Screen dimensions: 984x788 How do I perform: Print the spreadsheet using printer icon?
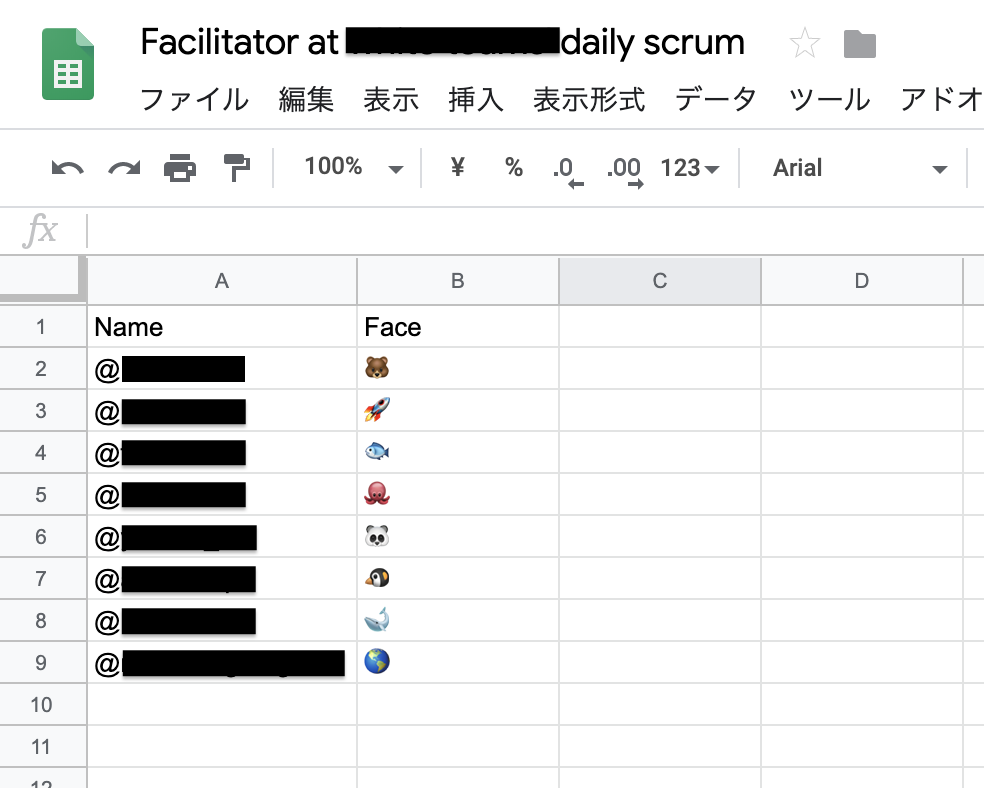coord(180,169)
